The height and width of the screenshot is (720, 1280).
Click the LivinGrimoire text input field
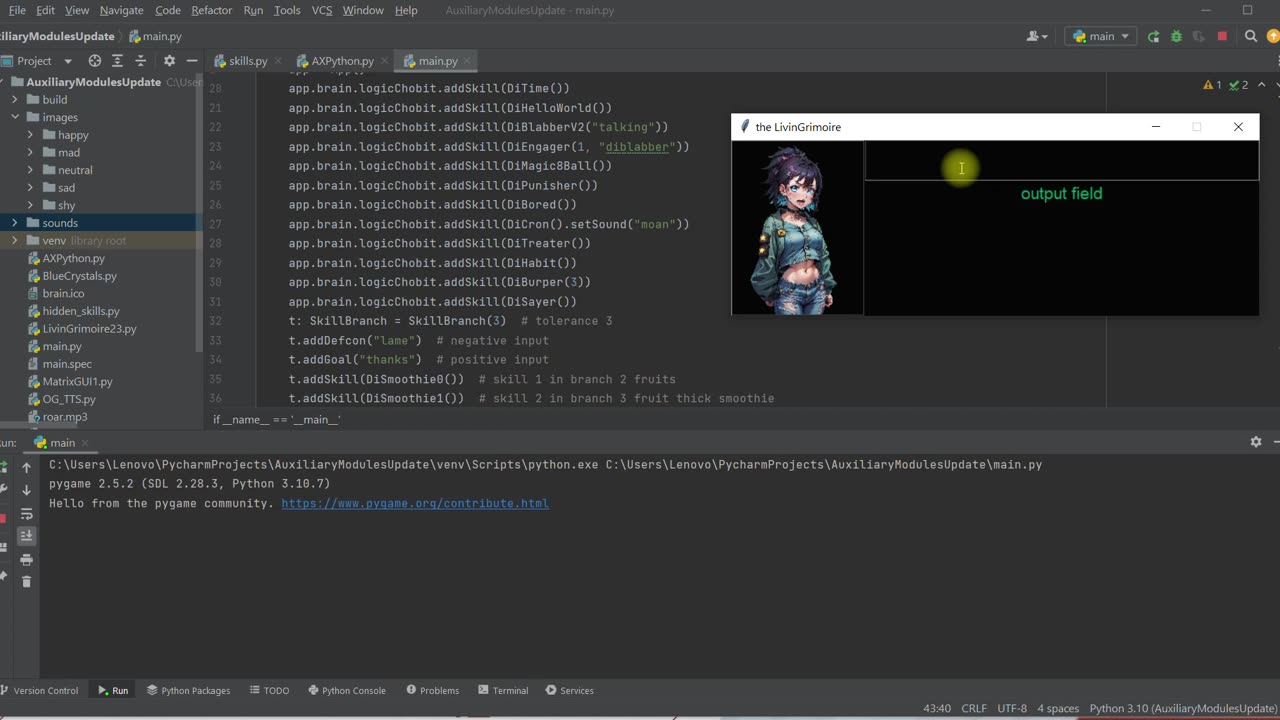pos(1061,160)
